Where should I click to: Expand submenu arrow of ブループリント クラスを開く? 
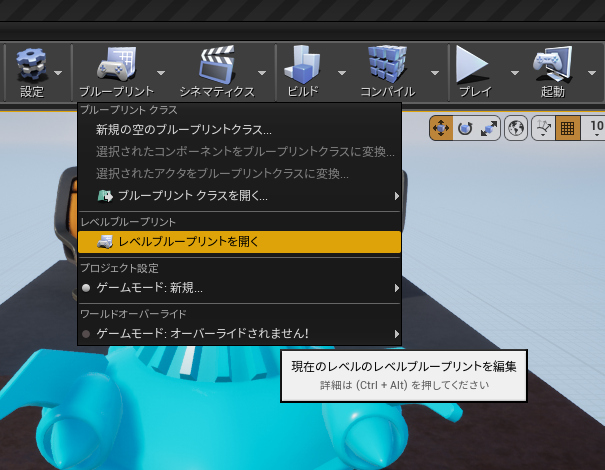pyautogui.click(x=397, y=196)
